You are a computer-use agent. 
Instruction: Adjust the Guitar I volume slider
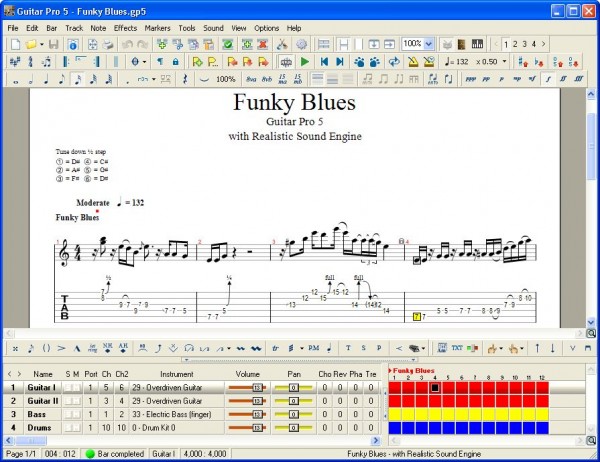click(x=245, y=387)
